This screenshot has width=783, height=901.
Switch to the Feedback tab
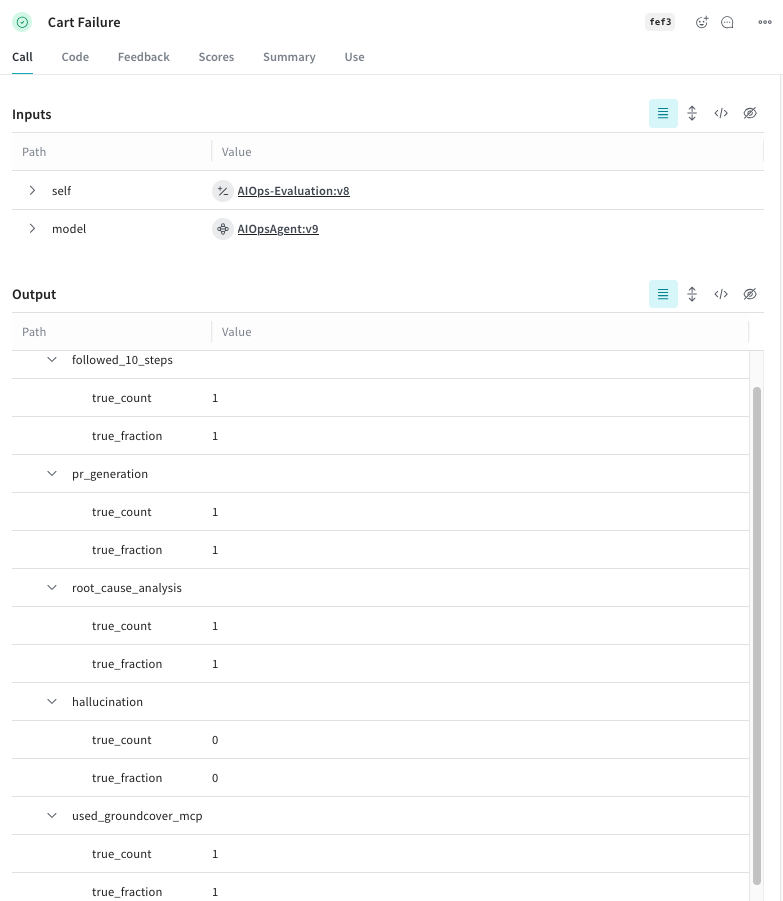click(x=143, y=57)
